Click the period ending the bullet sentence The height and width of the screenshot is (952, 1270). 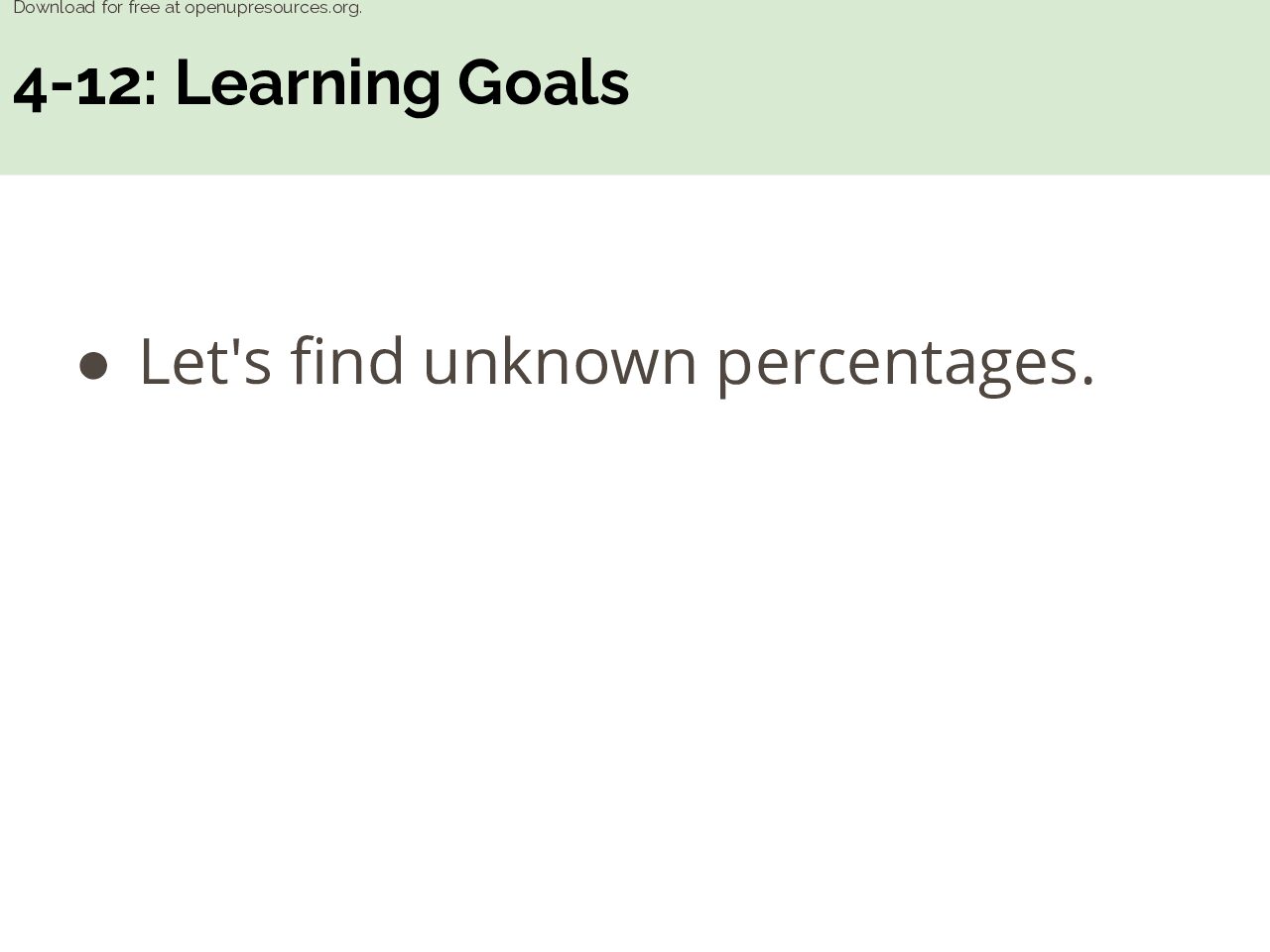tap(1087, 380)
